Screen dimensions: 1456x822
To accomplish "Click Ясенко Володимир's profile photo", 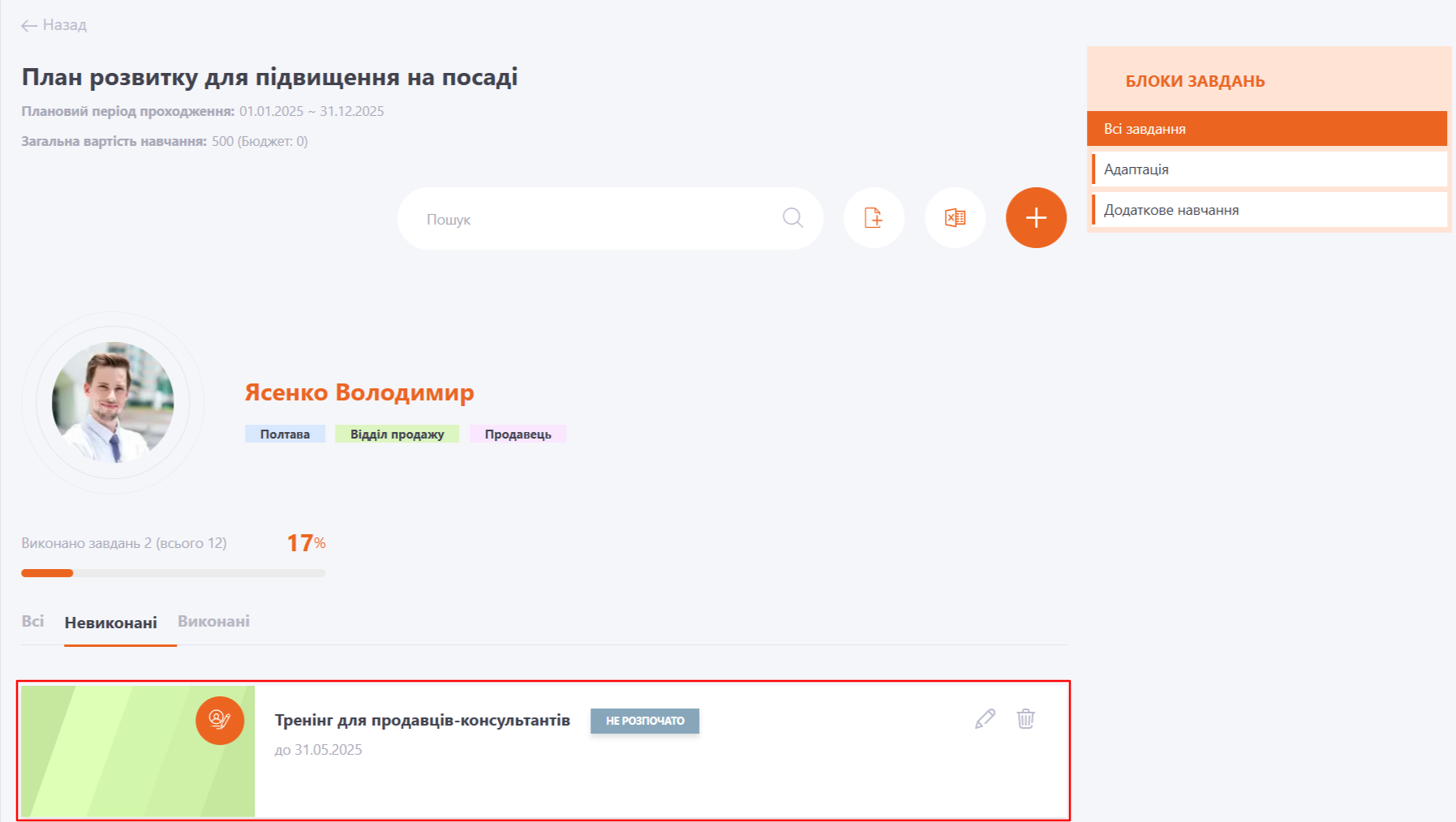I will point(113,403).
